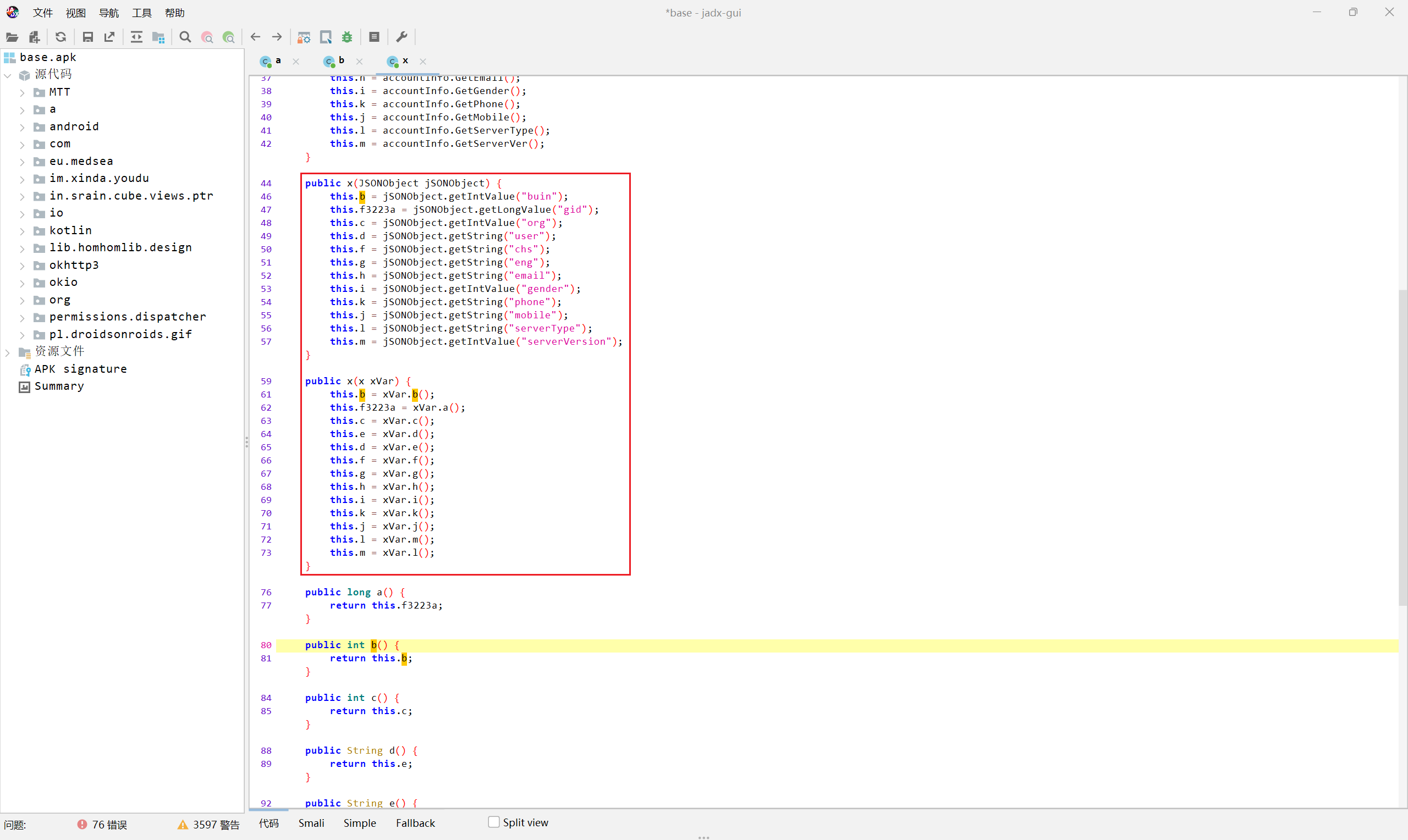Click "serverVersion" string on line 57
The height and width of the screenshot is (840, 1408).
[566, 342]
